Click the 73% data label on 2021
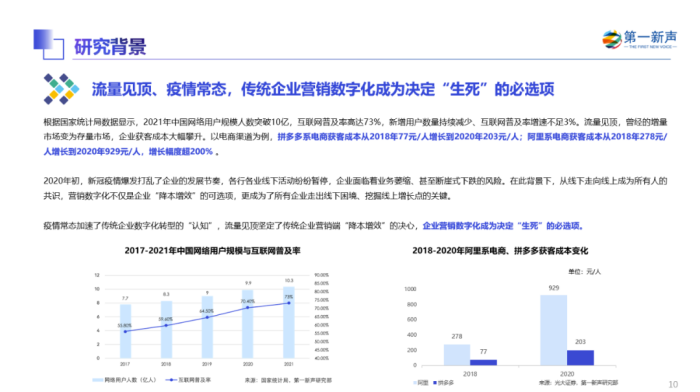 tap(289, 297)
